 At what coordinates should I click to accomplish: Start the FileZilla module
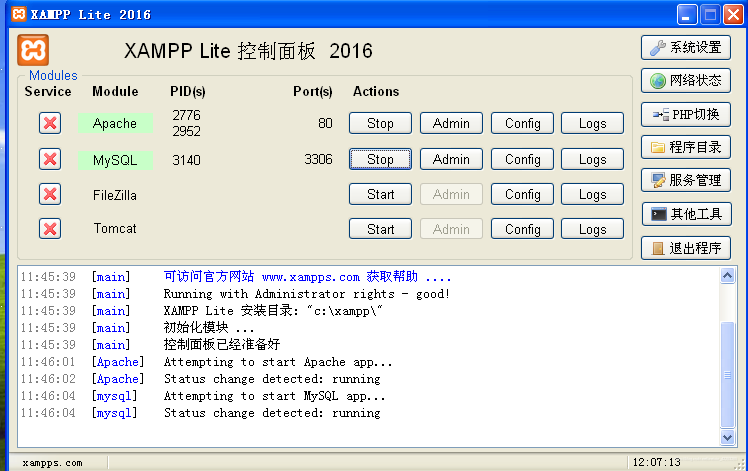[x=380, y=194]
